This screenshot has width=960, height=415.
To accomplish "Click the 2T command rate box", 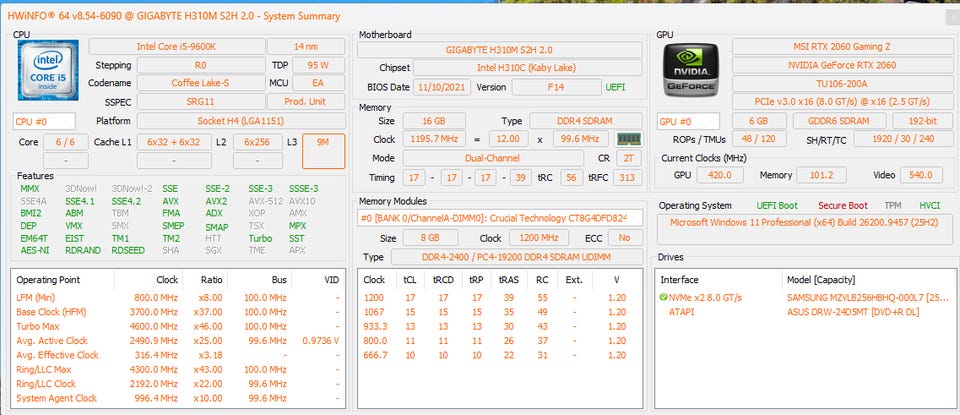I will pos(629,158).
